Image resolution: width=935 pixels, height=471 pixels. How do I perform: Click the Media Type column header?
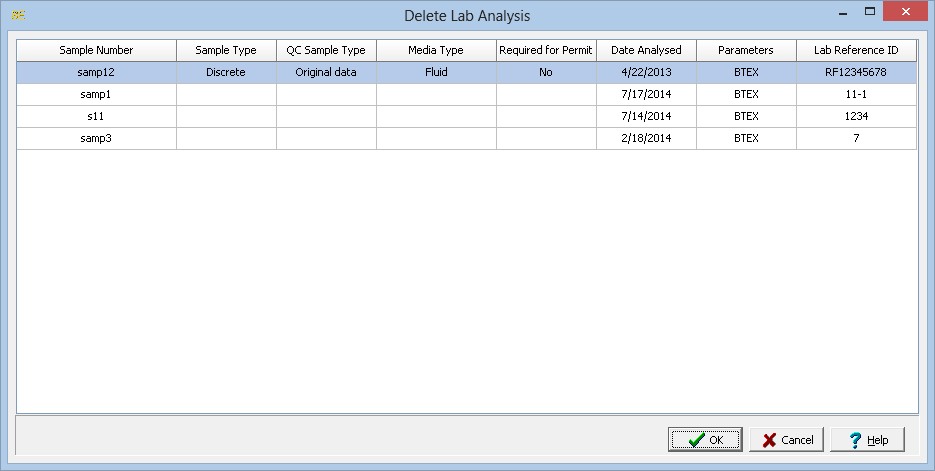click(436, 50)
